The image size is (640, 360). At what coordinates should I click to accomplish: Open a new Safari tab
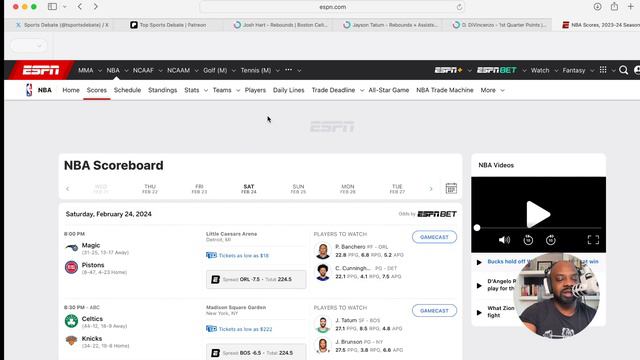tap(631, 7)
